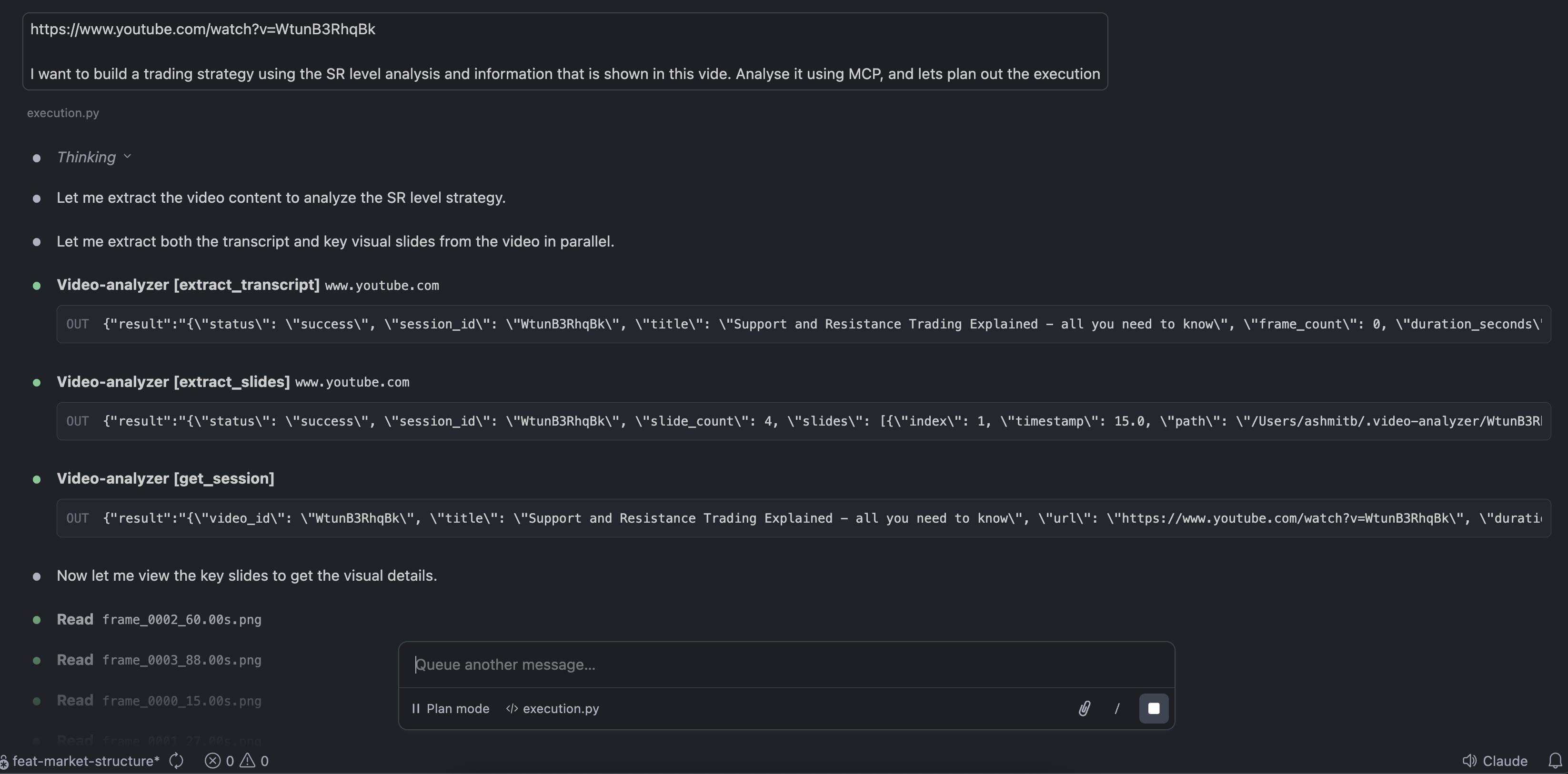Expand the Thinking section chevron

(x=127, y=157)
